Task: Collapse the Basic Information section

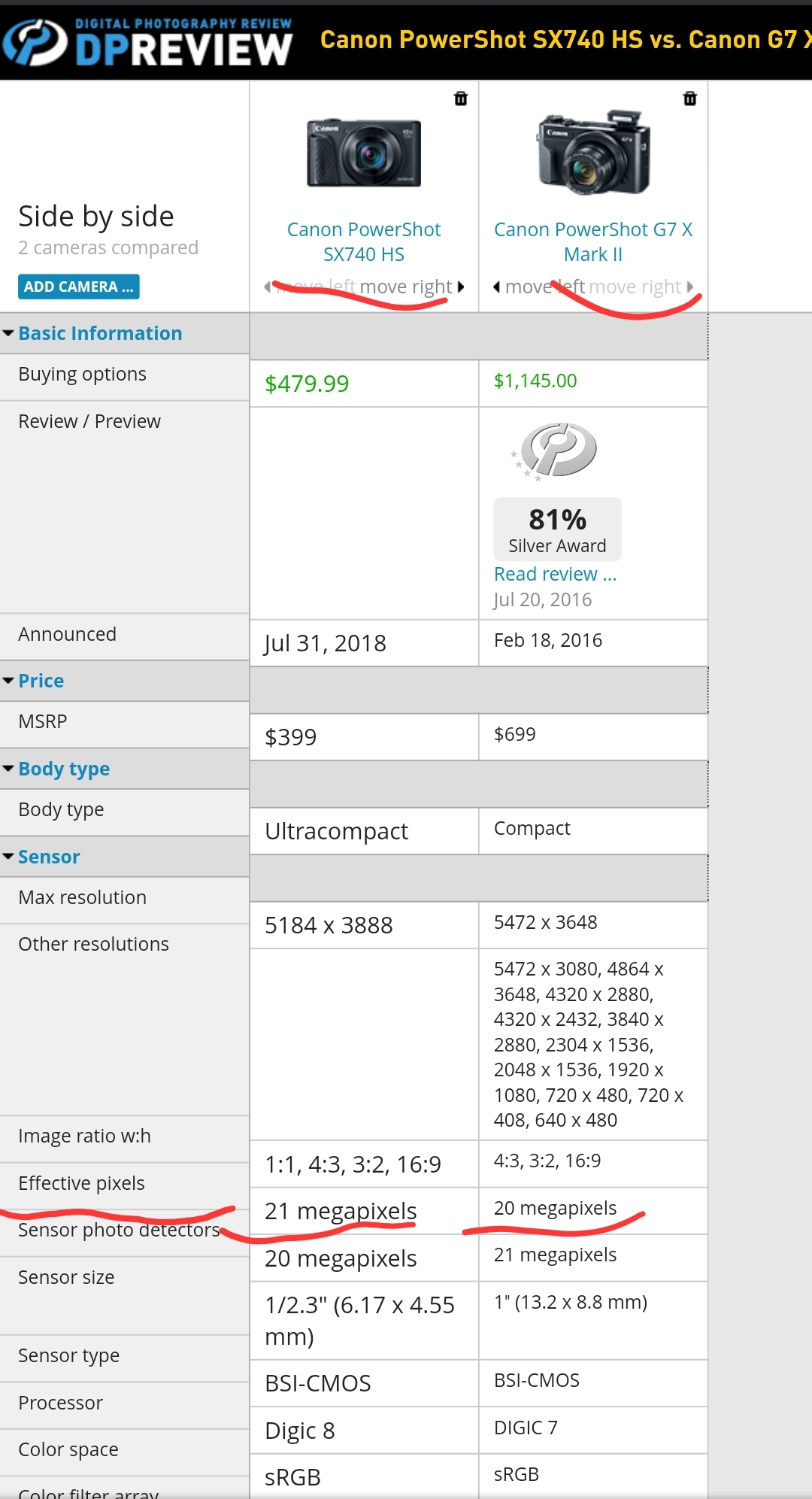Action: [8, 333]
